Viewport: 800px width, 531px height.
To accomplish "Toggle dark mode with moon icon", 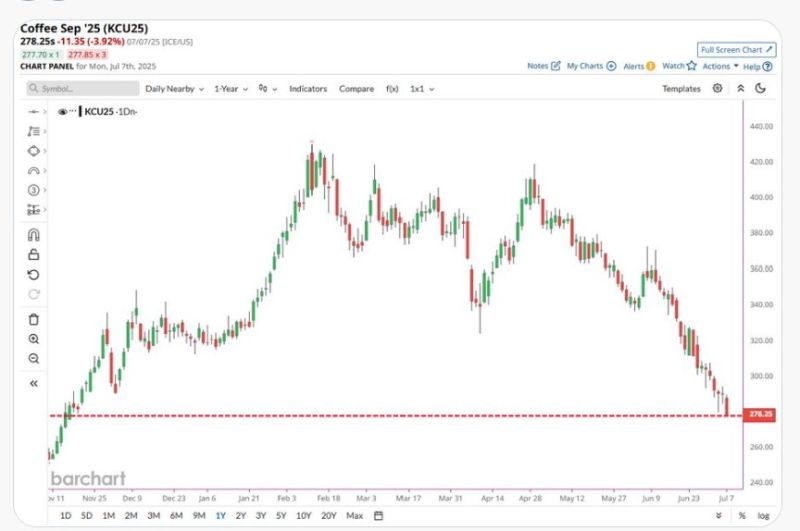I will (761, 89).
